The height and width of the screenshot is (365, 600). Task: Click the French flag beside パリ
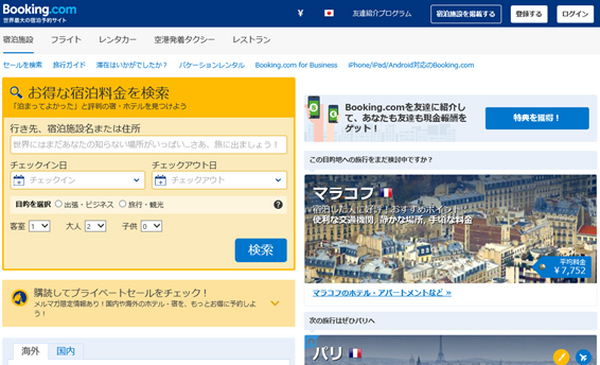(355, 353)
